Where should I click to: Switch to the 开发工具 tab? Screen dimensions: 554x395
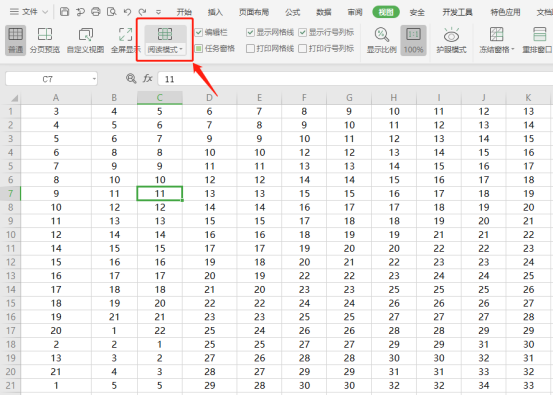pyautogui.click(x=457, y=12)
